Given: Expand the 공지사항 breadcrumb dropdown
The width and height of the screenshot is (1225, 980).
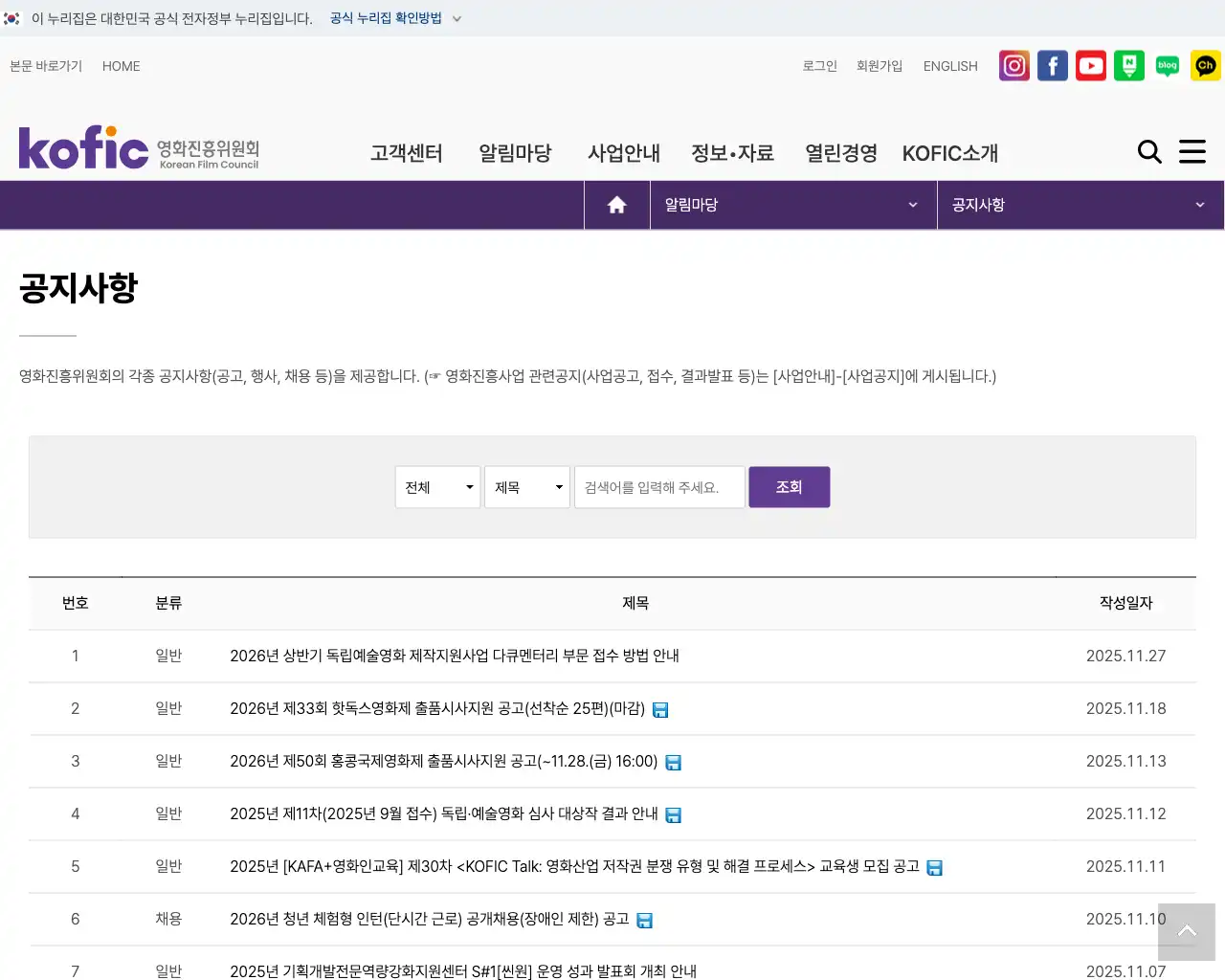Looking at the screenshot, I should 1199,204.
